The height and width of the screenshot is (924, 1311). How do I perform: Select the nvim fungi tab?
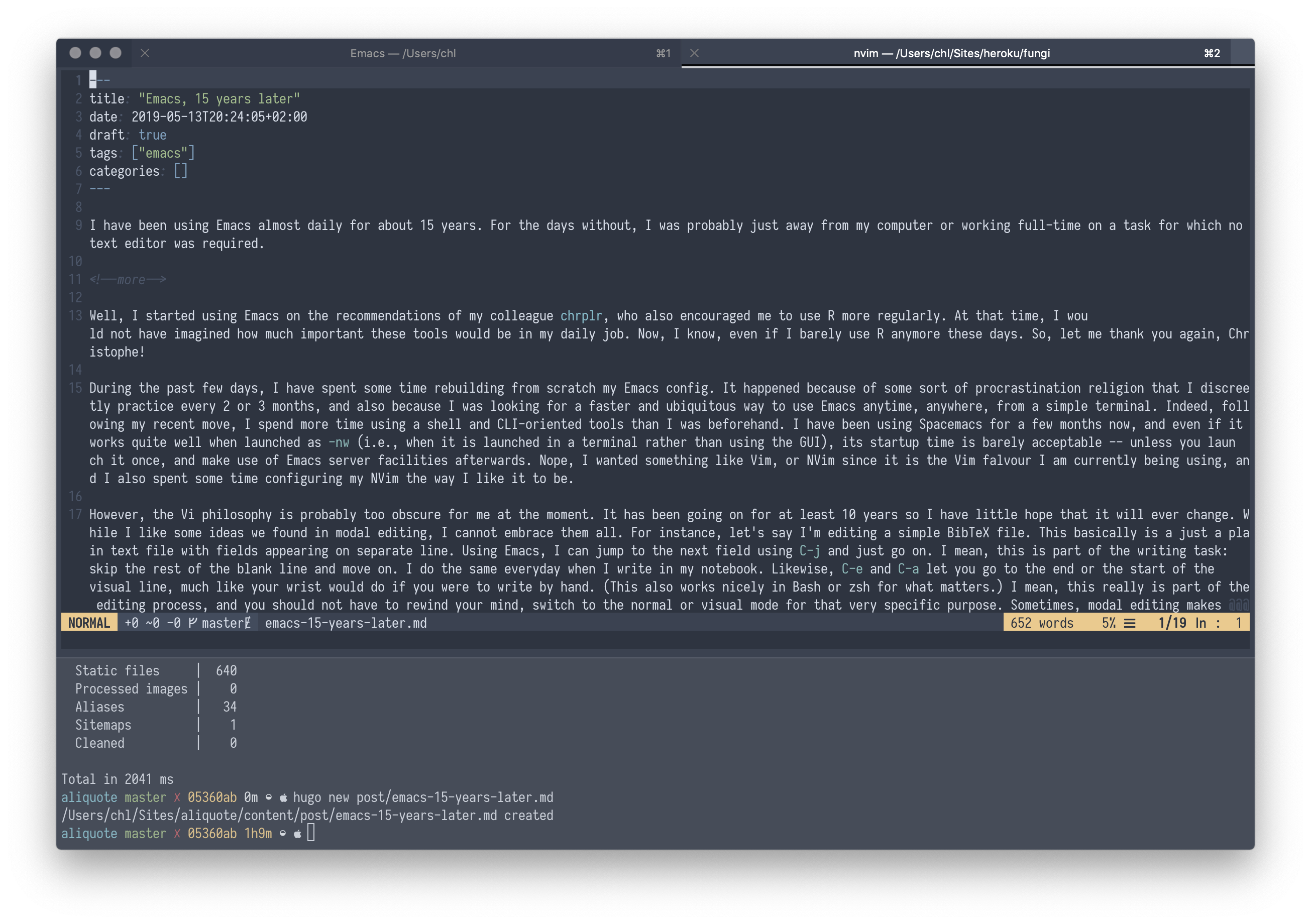click(x=951, y=53)
